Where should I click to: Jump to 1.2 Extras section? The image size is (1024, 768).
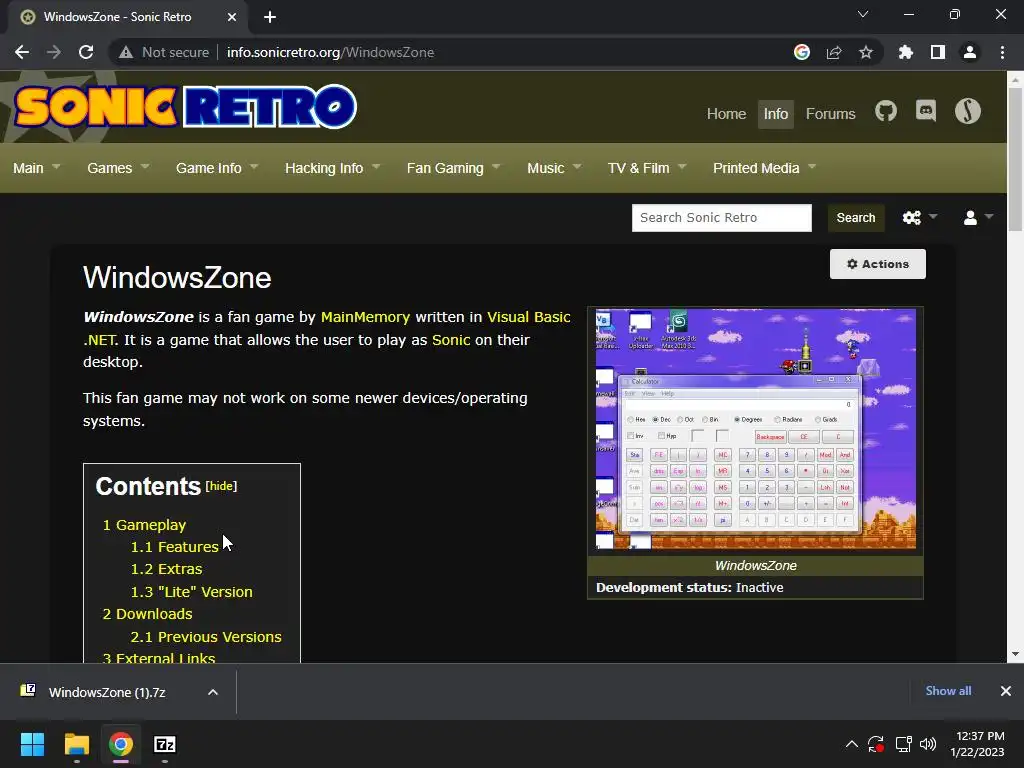tap(167, 569)
